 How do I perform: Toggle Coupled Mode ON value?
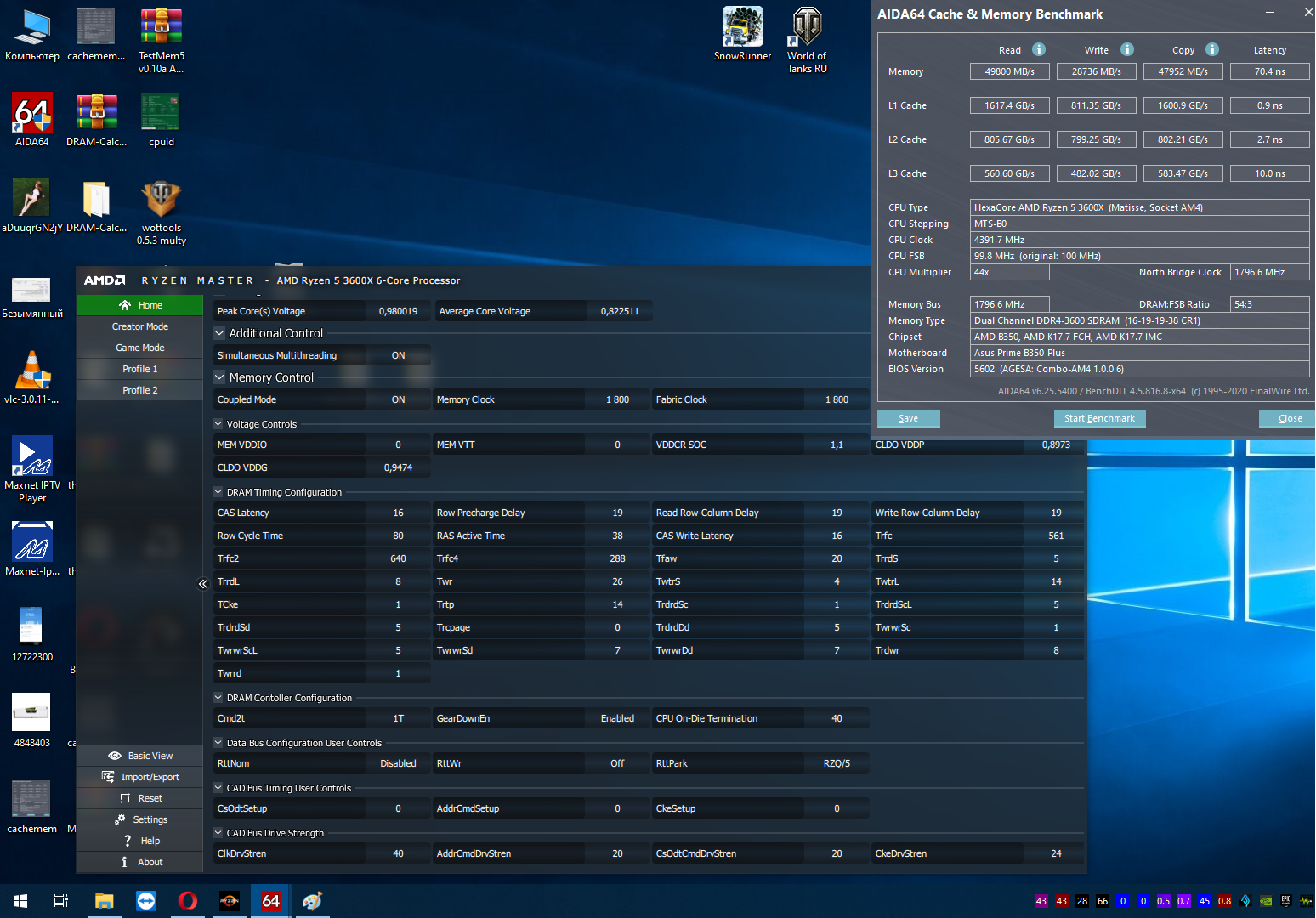(398, 399)
